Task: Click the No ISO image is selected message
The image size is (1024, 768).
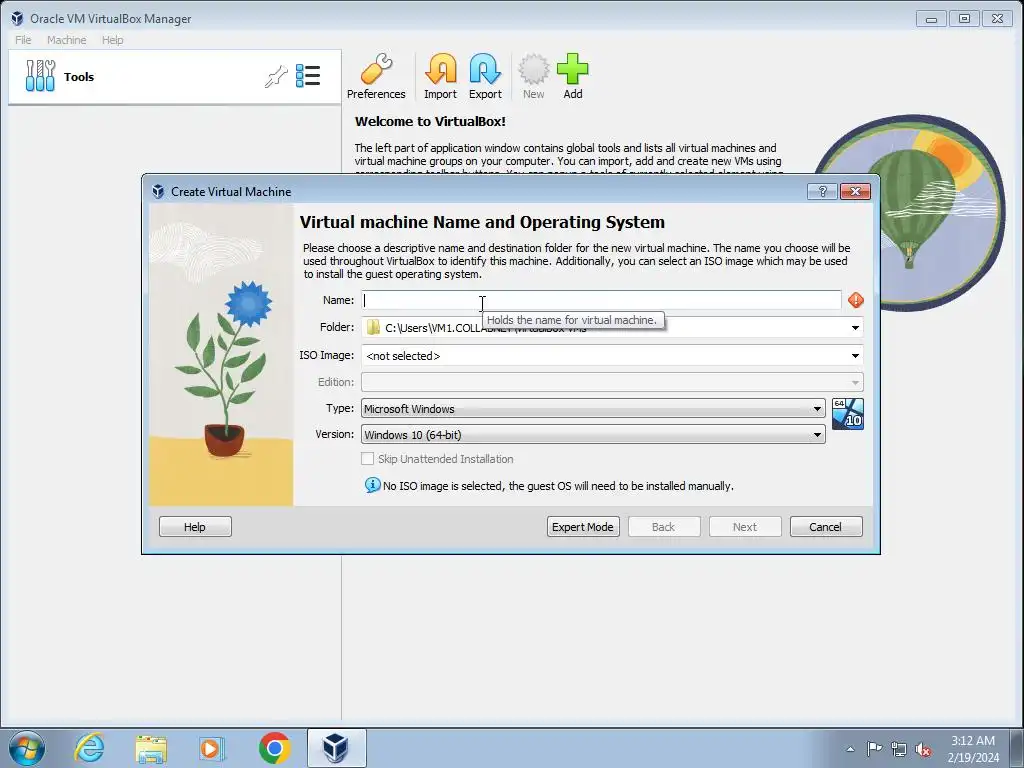Action: point(558,486)
